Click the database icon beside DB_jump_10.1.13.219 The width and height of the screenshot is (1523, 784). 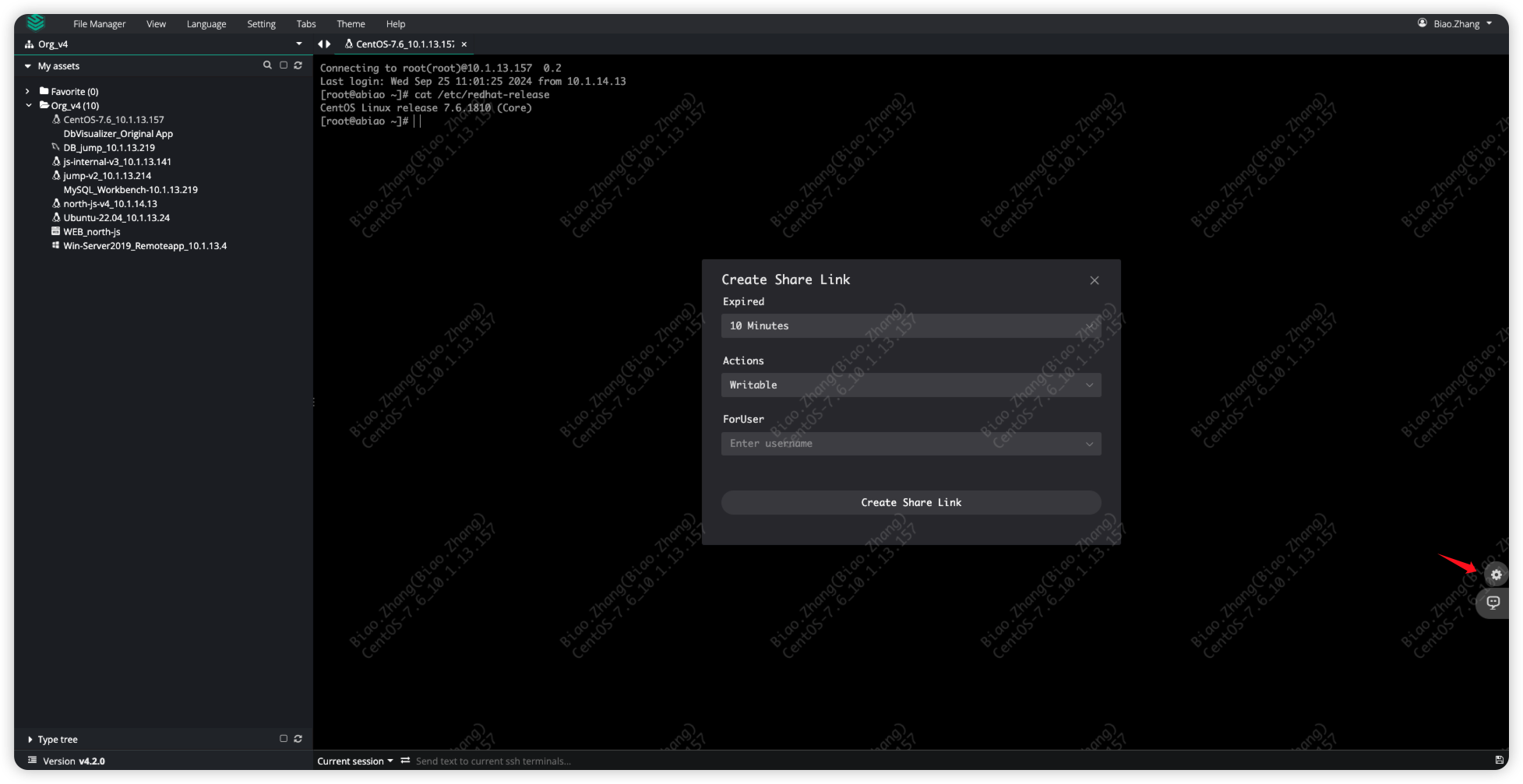pos(55,147)
